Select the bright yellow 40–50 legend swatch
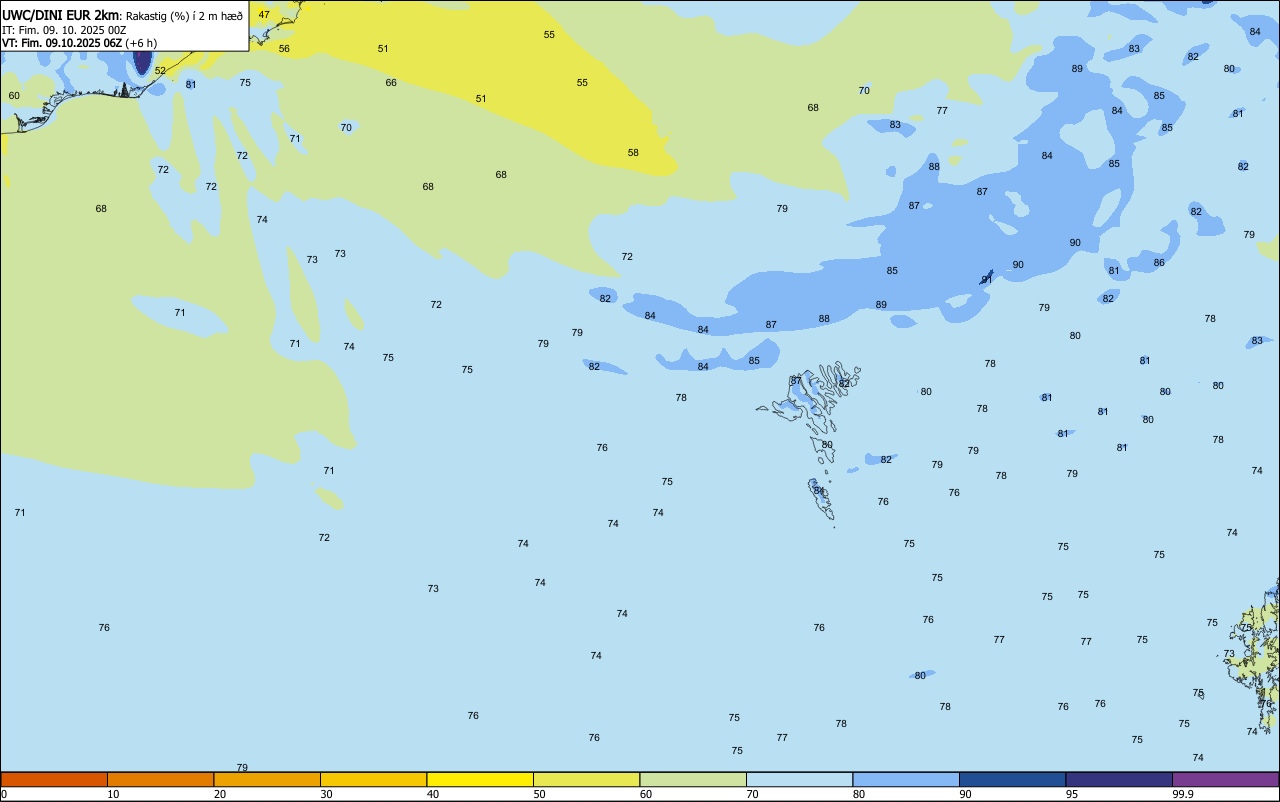Image resolution: width=1280 pixels, height=802 pixels. coord(480,779)
